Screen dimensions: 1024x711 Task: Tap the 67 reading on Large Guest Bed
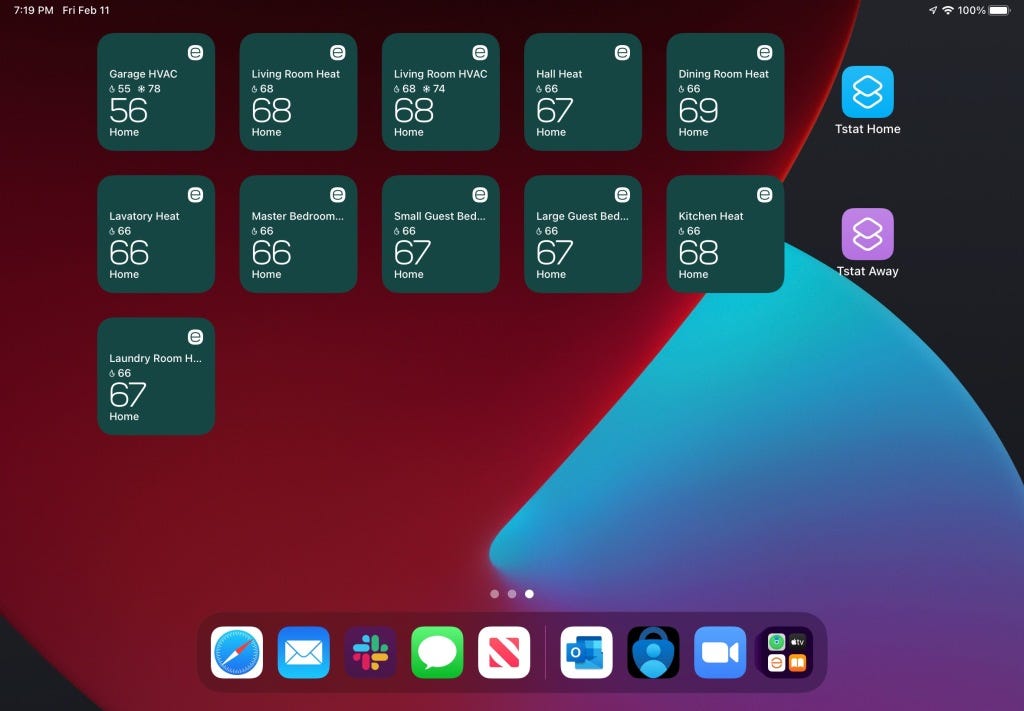point(555,253)
